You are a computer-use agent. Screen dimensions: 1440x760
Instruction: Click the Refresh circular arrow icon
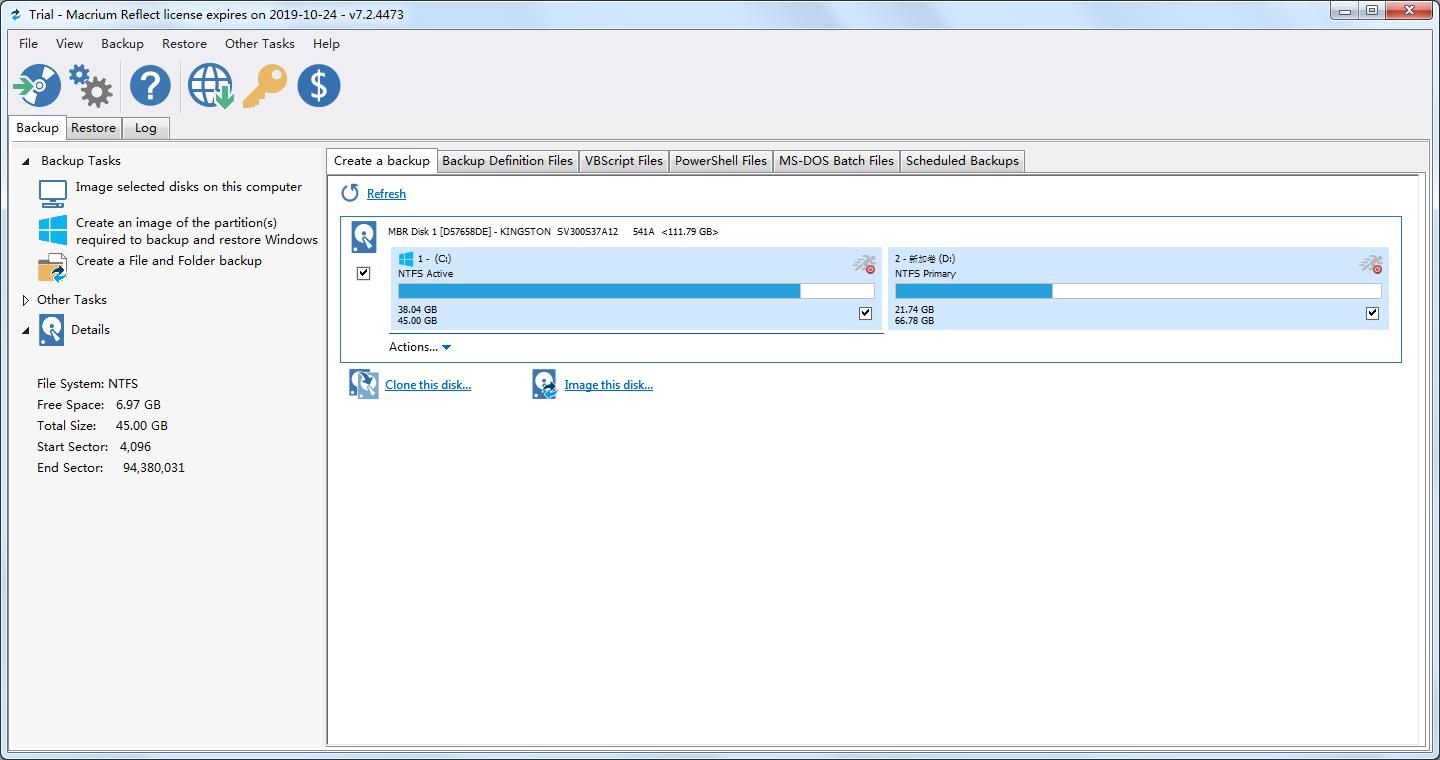tap(350, 193)
